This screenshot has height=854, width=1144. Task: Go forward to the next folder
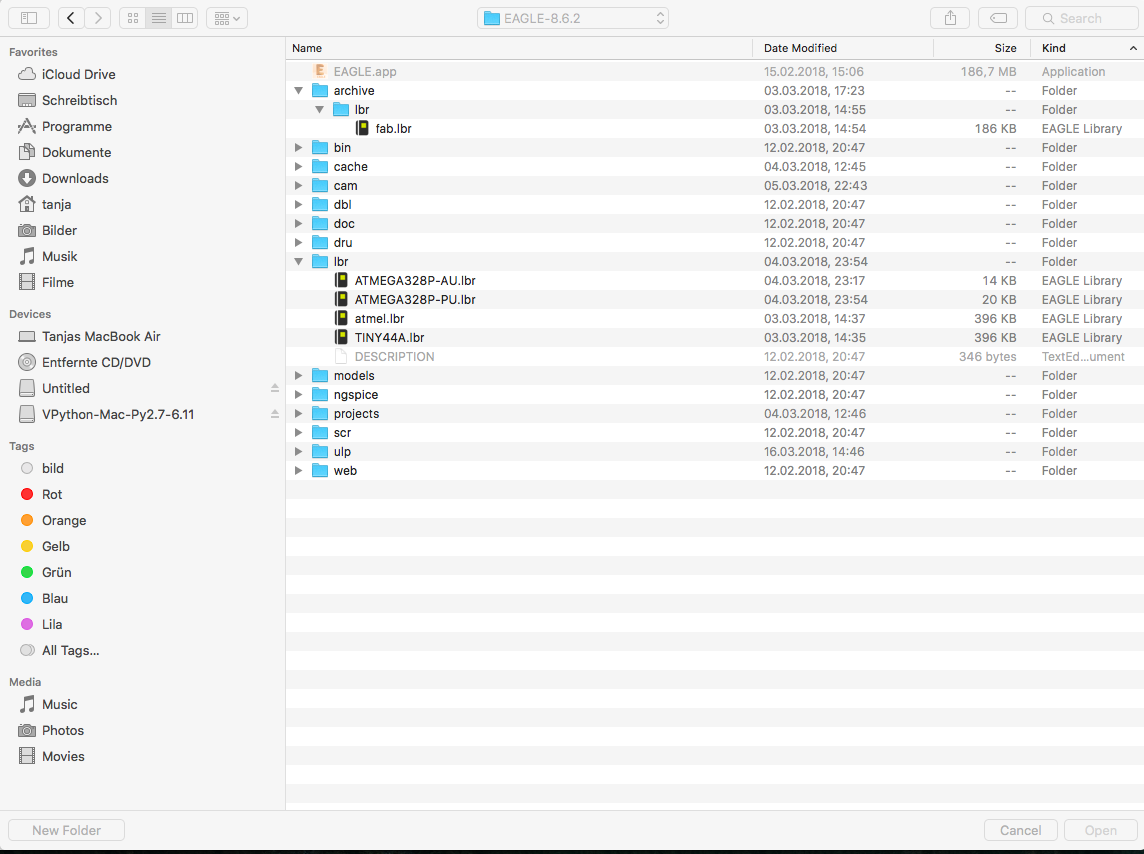point(98,18)
